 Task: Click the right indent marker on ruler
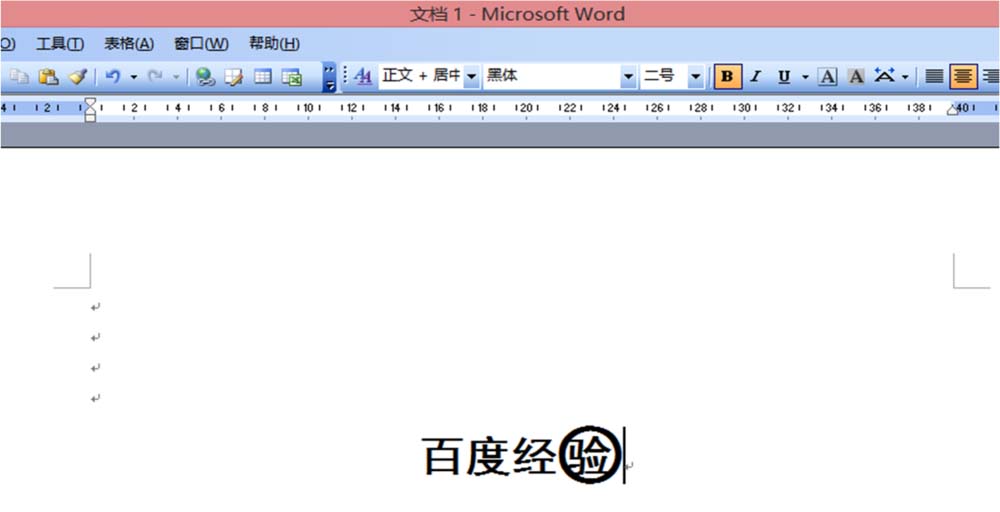[953, 110]
